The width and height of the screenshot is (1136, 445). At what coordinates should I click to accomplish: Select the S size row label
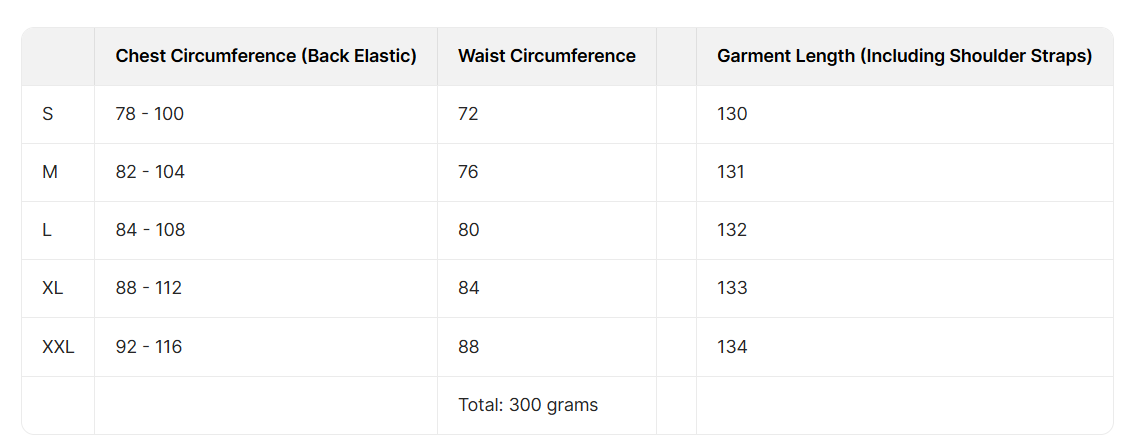[x=48, y=114]
